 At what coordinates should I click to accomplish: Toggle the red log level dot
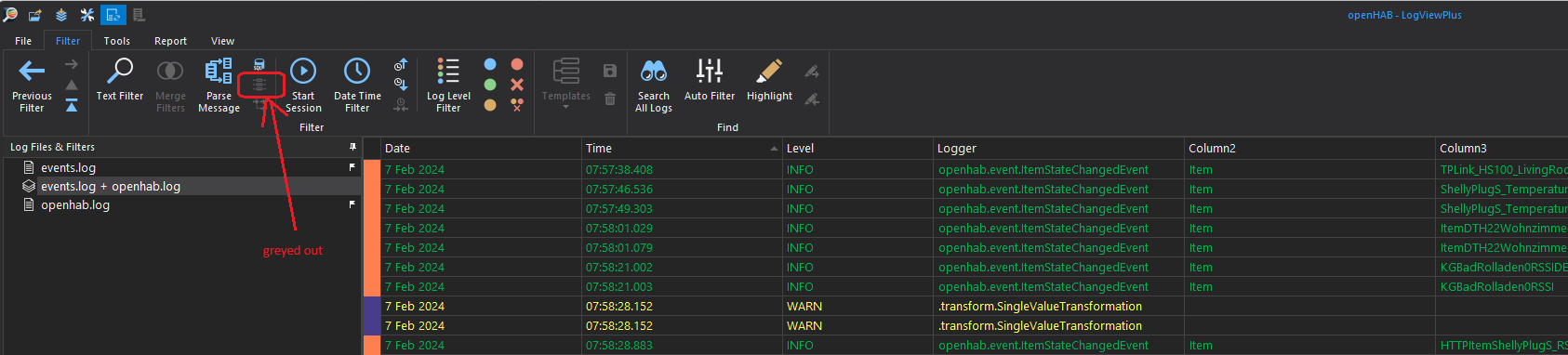(x=517, y=64)
